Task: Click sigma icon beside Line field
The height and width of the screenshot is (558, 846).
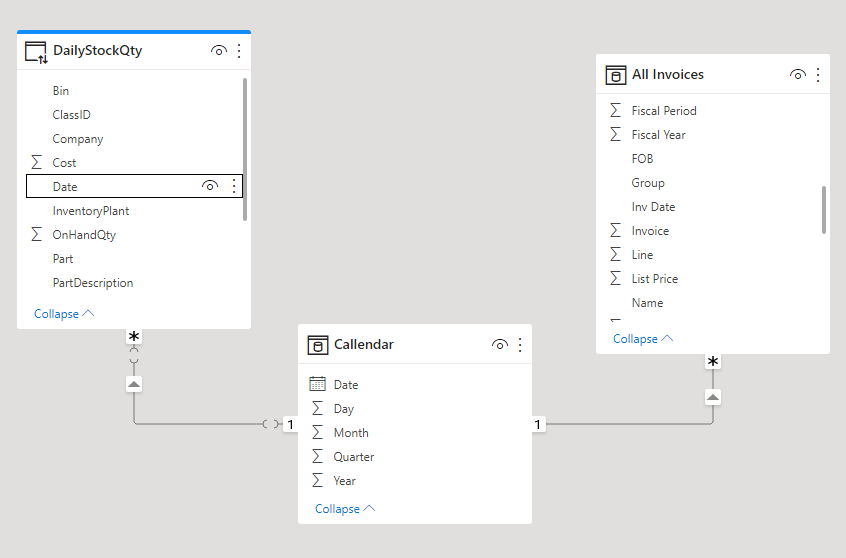Action: point(616,254)
